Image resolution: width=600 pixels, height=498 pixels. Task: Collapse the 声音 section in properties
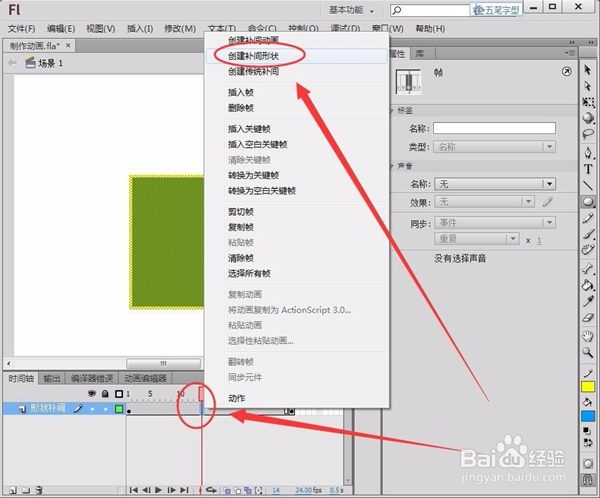click(x=391, y=166)
